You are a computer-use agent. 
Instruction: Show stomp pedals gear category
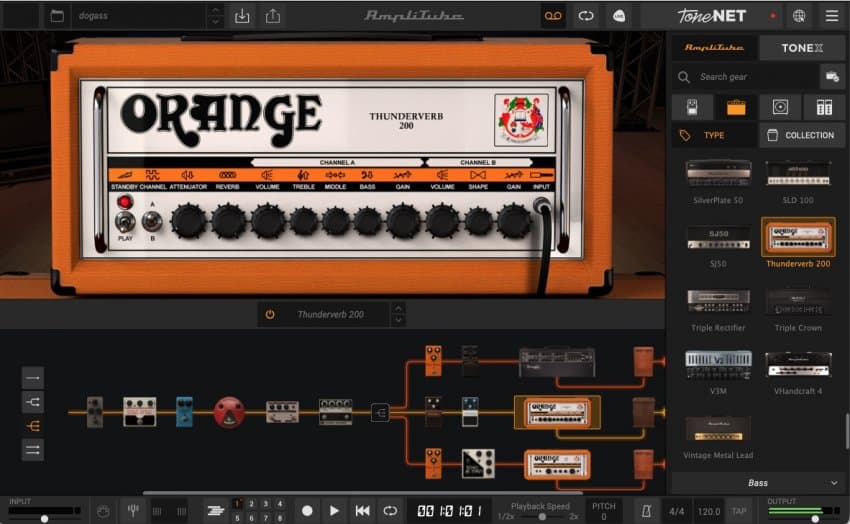click(692, 107)
